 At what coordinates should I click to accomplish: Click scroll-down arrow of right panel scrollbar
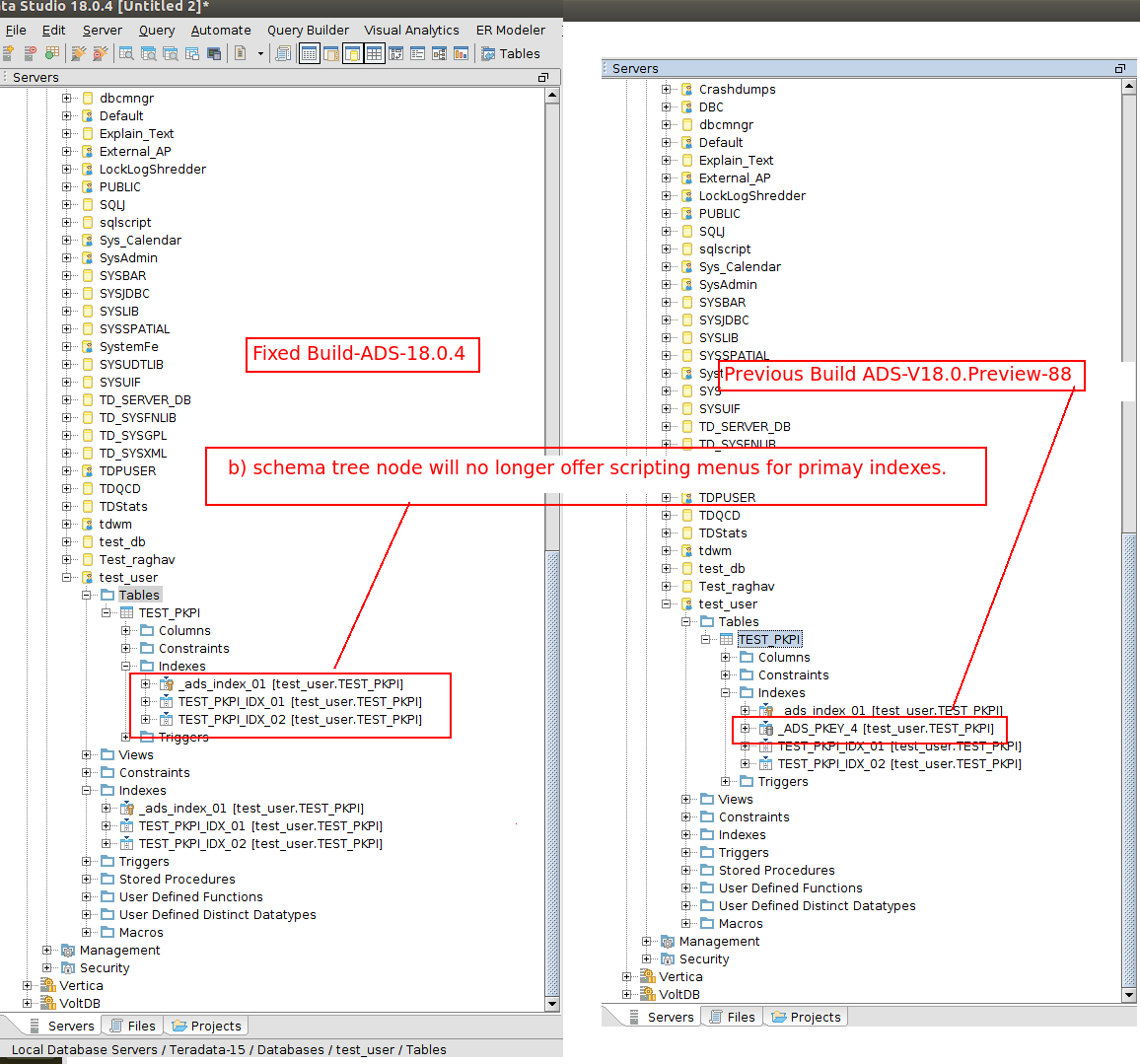[x=1129, y=995]
